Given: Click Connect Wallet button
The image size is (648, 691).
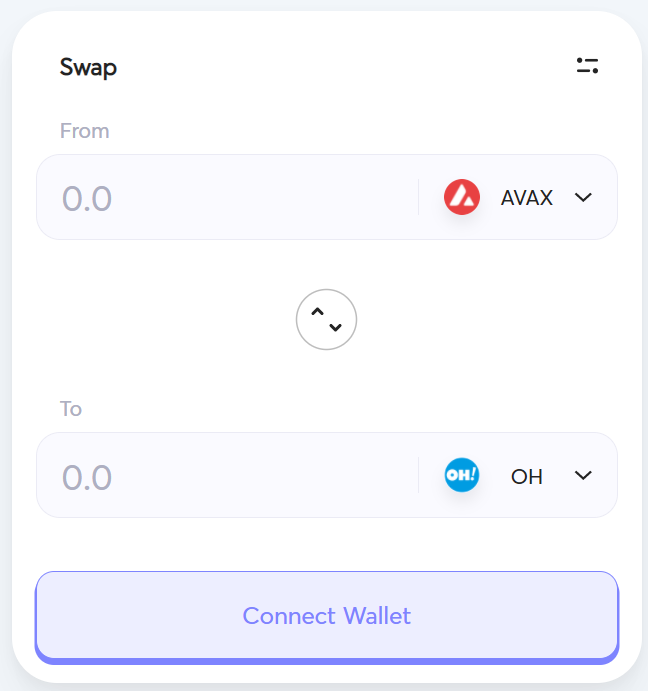Looking at the screenshot, I should 327,617.
